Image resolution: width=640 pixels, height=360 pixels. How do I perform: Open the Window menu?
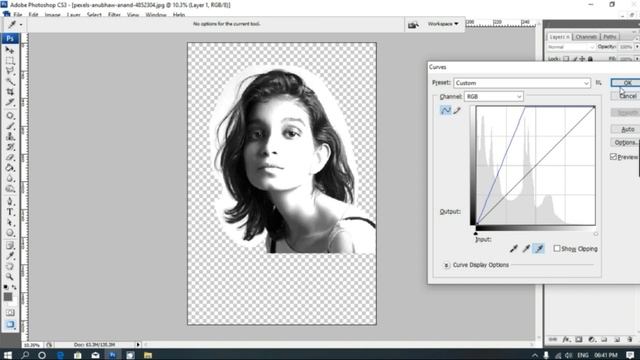coord(156,15)
